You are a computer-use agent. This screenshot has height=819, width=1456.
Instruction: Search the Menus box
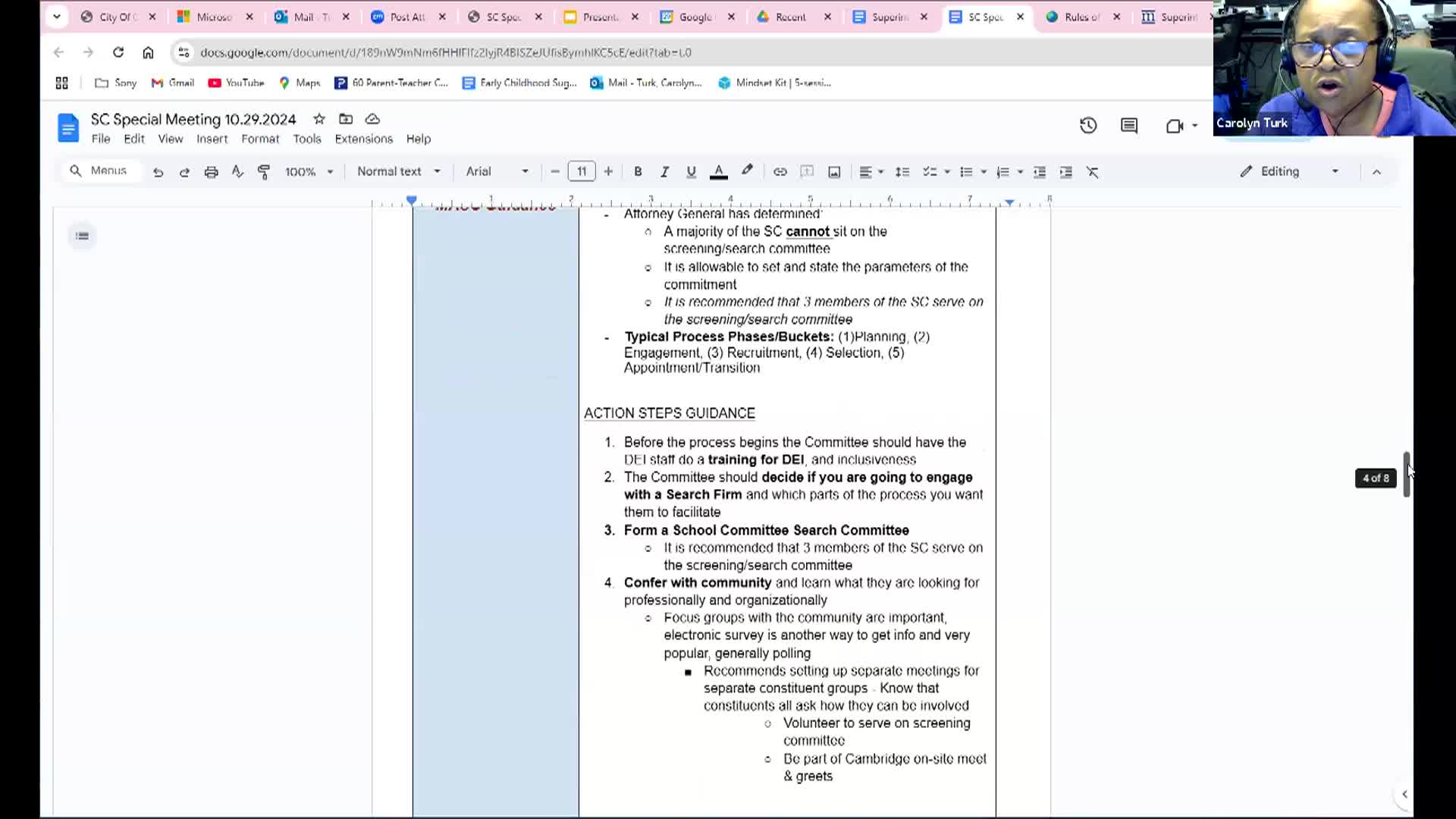[102, 171]
